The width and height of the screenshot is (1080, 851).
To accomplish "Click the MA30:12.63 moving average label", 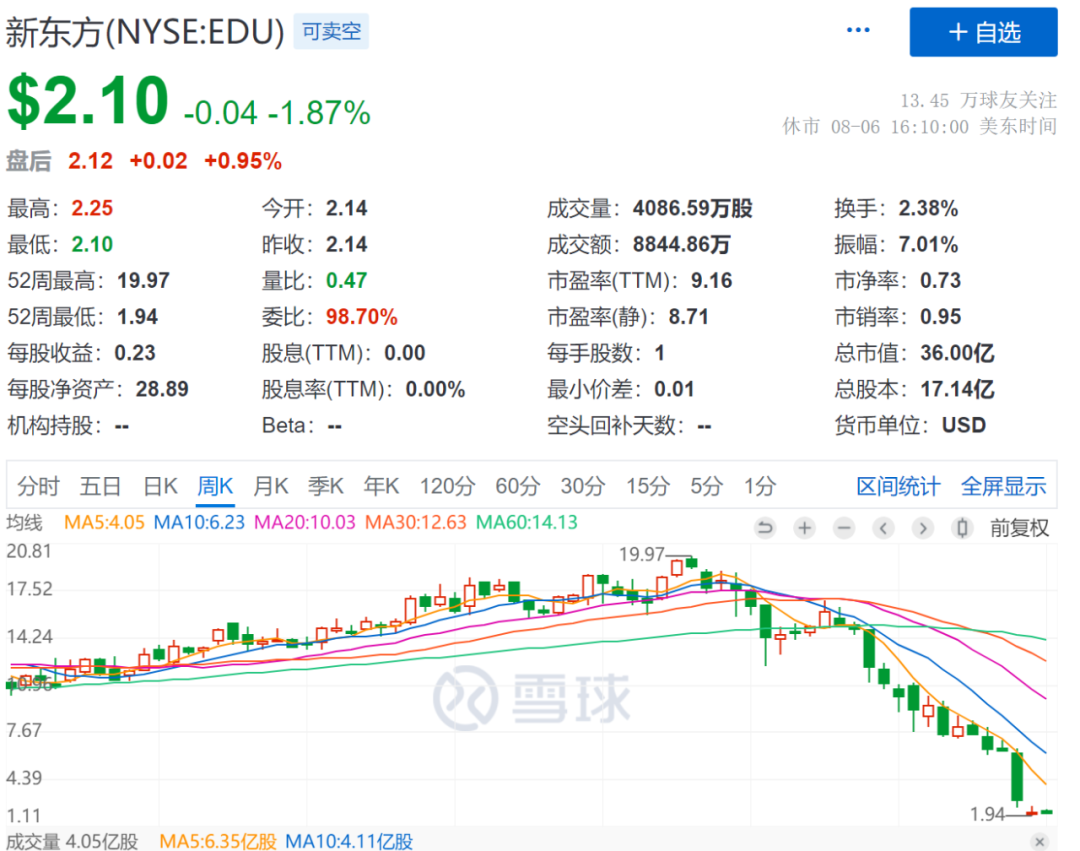I will [x=416, y=523].
